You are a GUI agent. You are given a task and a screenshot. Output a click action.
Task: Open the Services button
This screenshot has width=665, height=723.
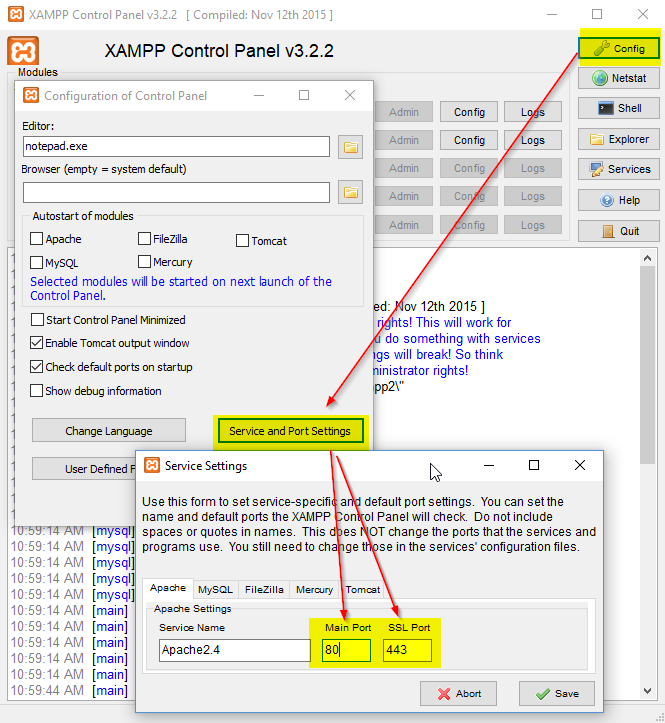(619, 169)
